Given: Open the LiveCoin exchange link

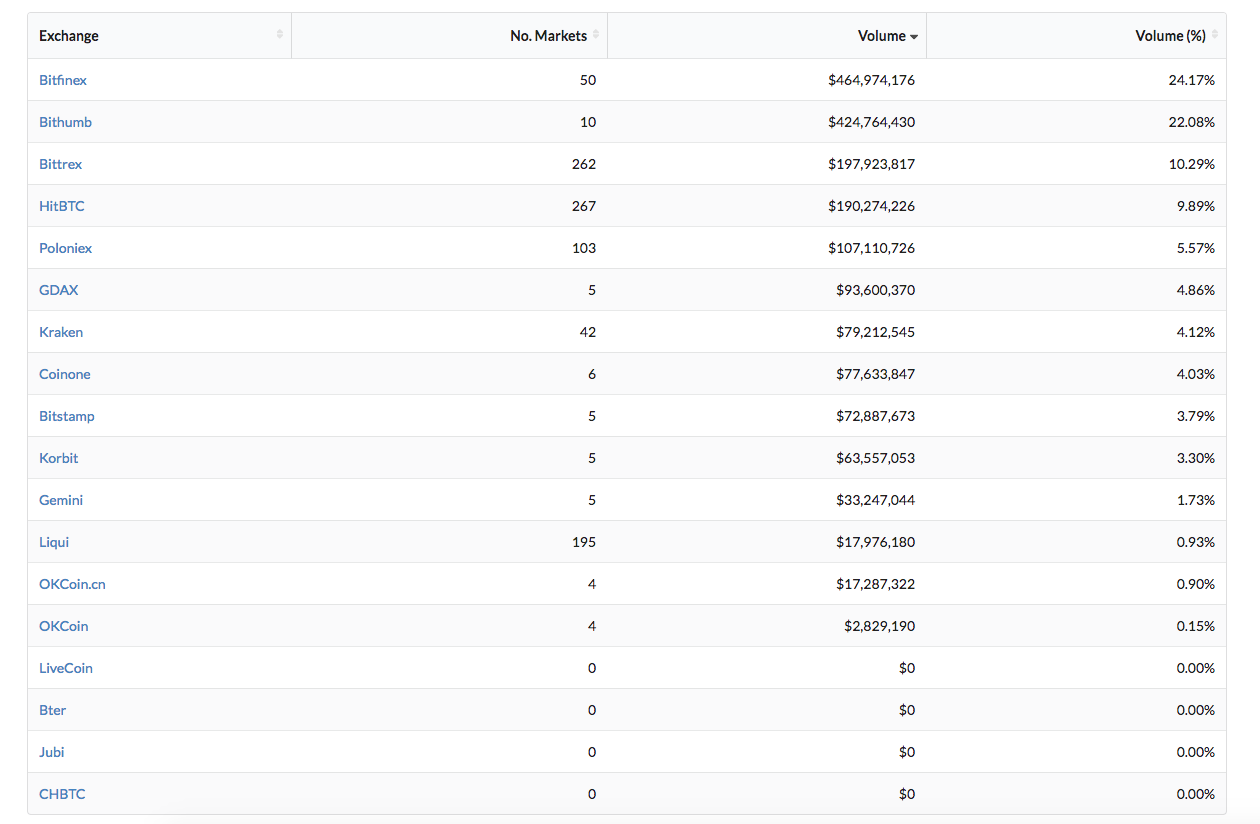Looking at the screenshot, I should point(66,668).
